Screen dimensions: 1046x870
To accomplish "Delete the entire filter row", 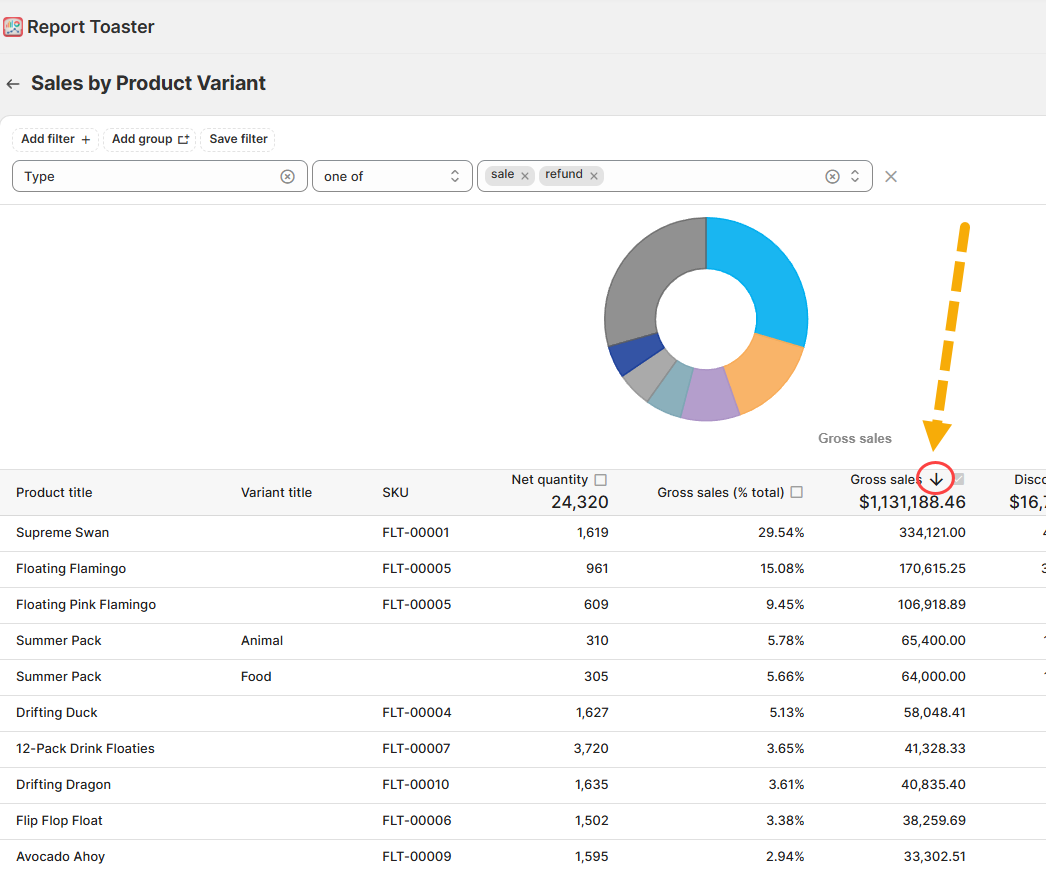I will (x=891, y=176).
